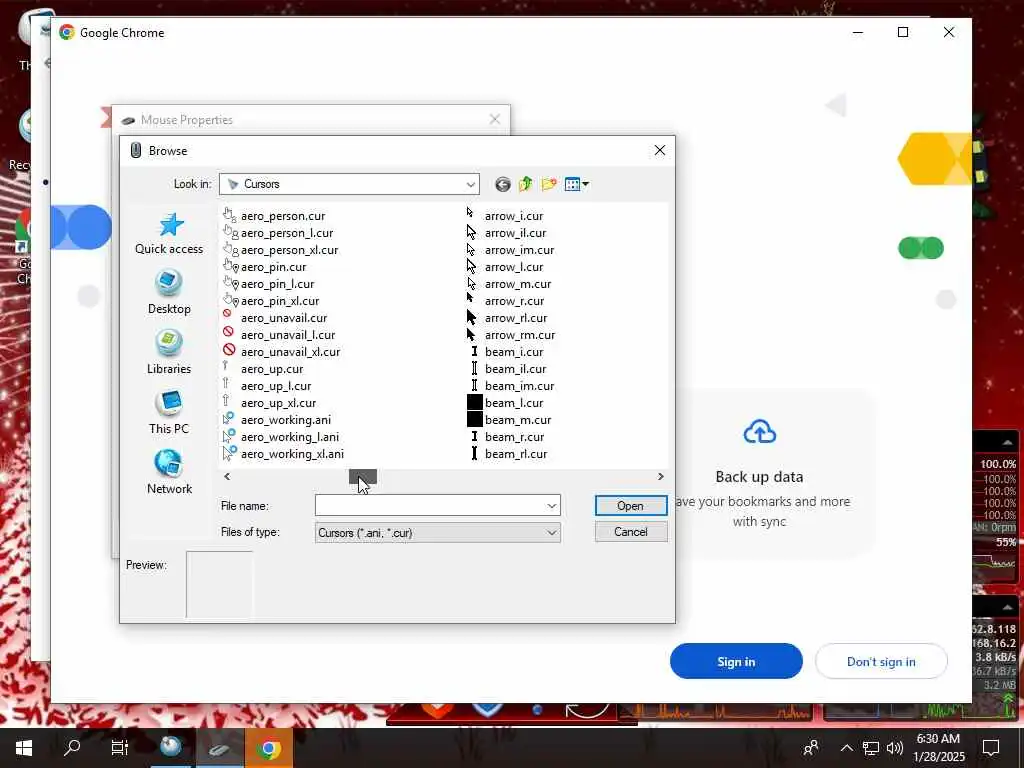Open the notification center icon
Image resolution: width=1024 pixels, height=768 pixels.
tap(991, 747)
